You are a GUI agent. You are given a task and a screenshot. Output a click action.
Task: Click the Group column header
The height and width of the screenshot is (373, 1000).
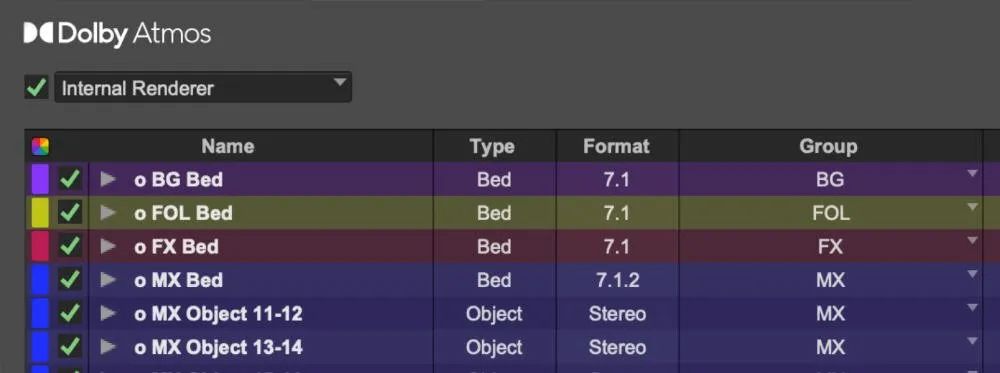pyautogui.click(x=828, y=147)
